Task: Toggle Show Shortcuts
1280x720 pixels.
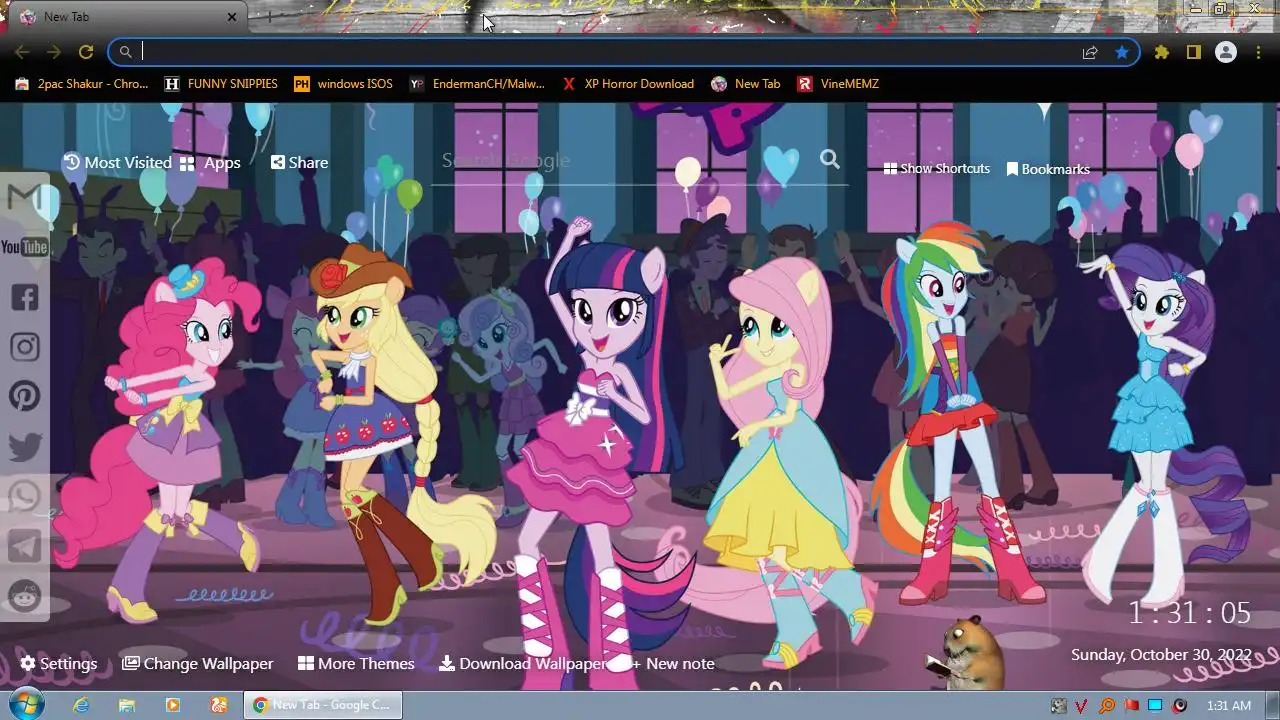Action: pos(937,169)
